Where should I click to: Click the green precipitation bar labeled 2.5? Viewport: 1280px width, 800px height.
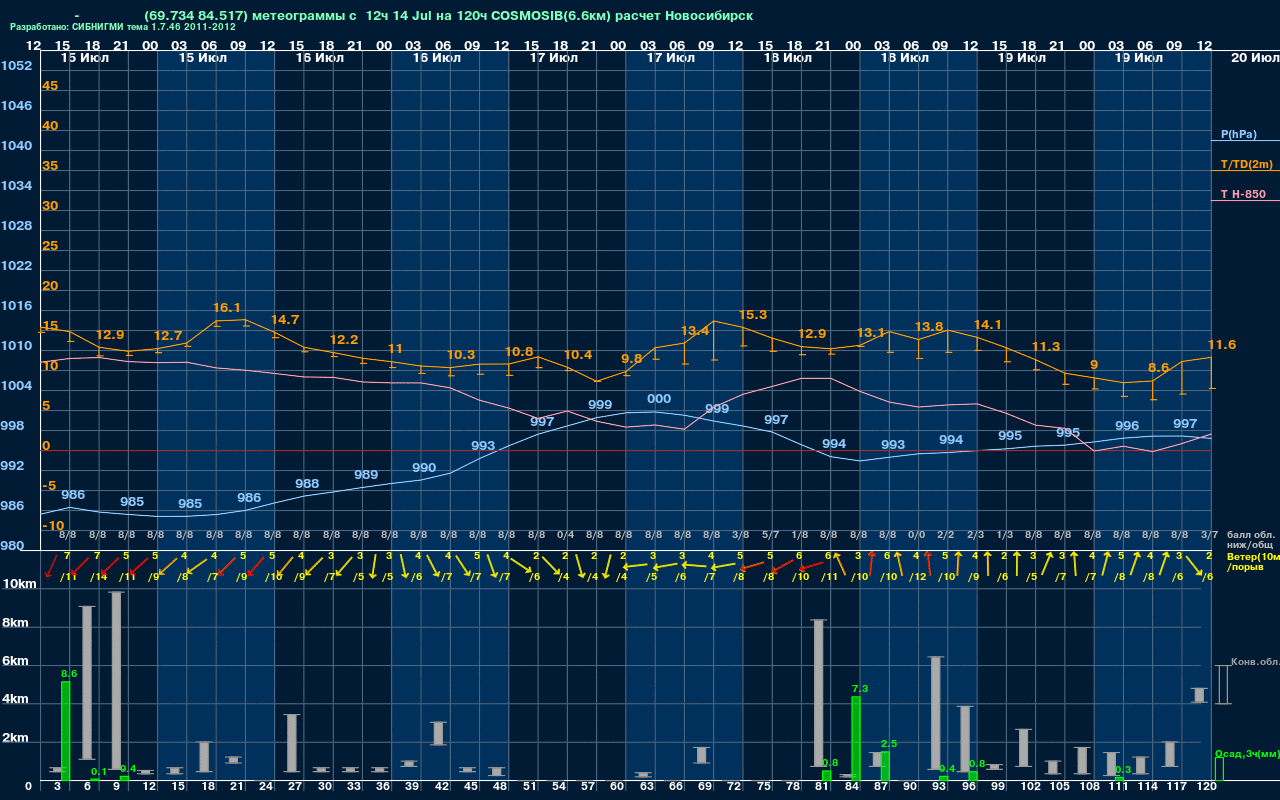click(885, 766)
